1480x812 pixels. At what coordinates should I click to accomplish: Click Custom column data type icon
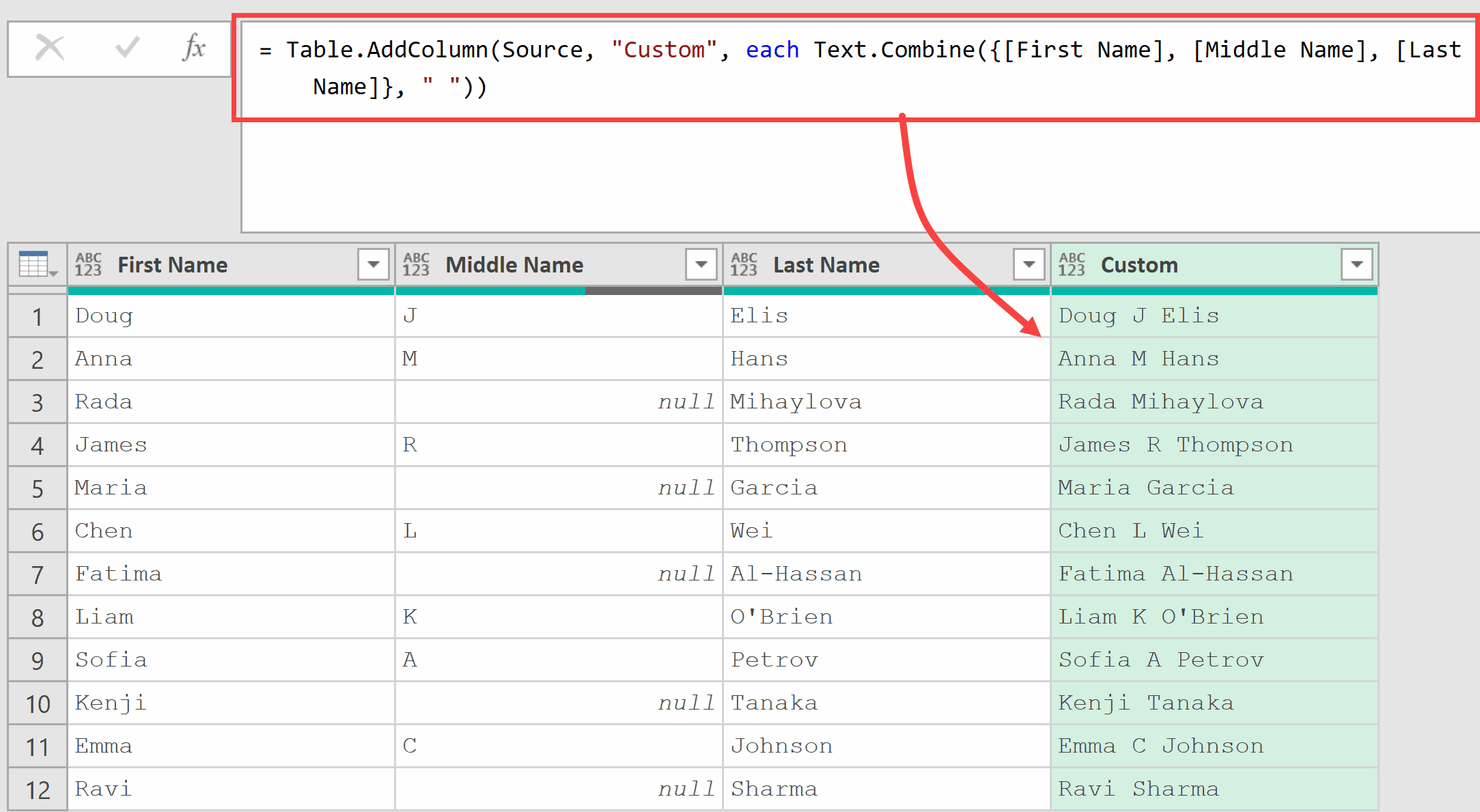pos(1072,264)
